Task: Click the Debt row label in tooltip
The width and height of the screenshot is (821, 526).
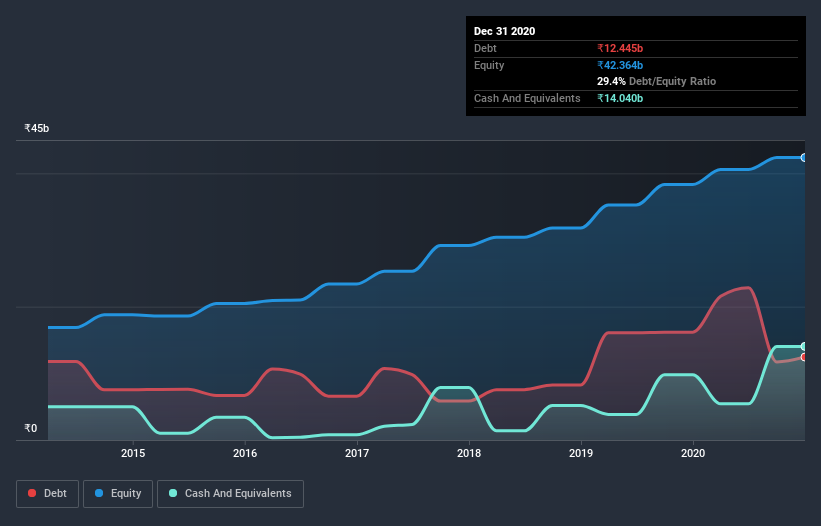Action: [485, 48]
